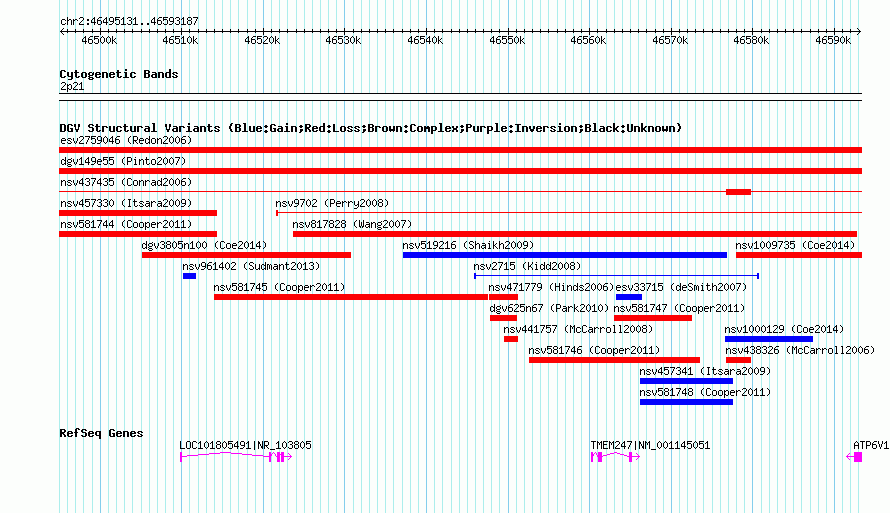Select the ATP6V1 gene label
This screenshot has height=513, width=890.
(x=871, y=445)
